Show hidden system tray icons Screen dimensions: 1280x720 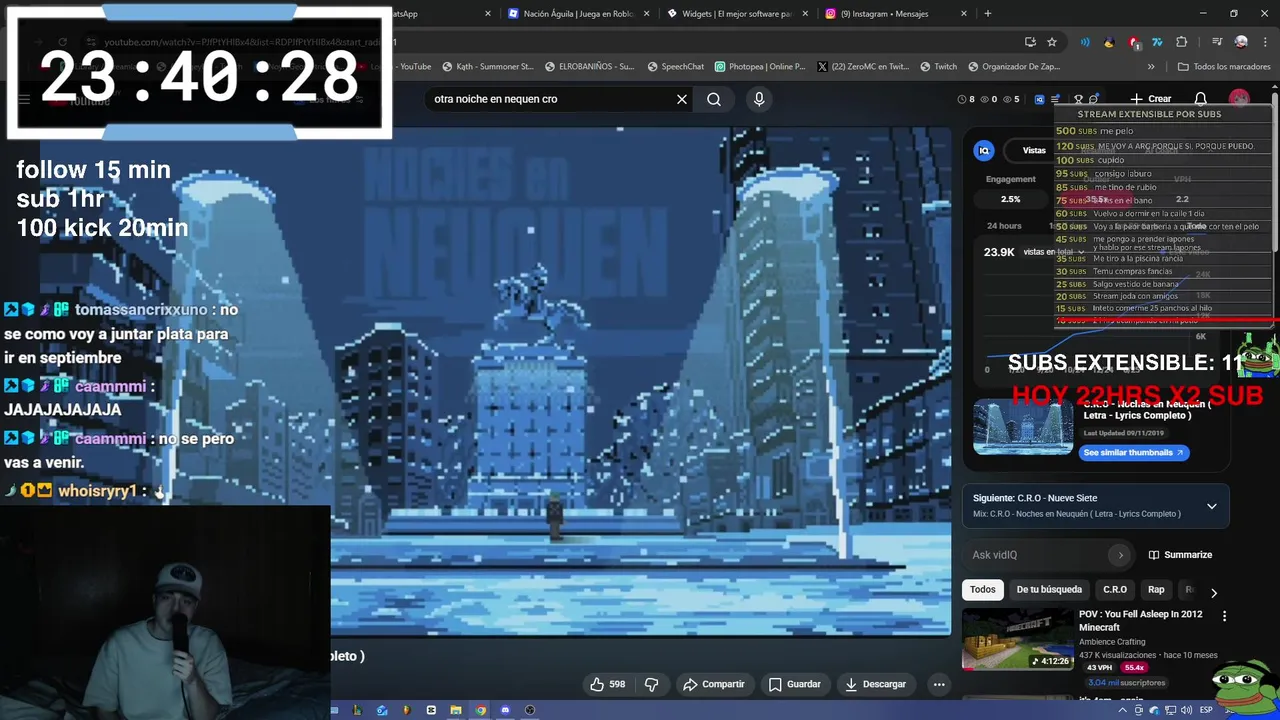[x=1123, y=710]
